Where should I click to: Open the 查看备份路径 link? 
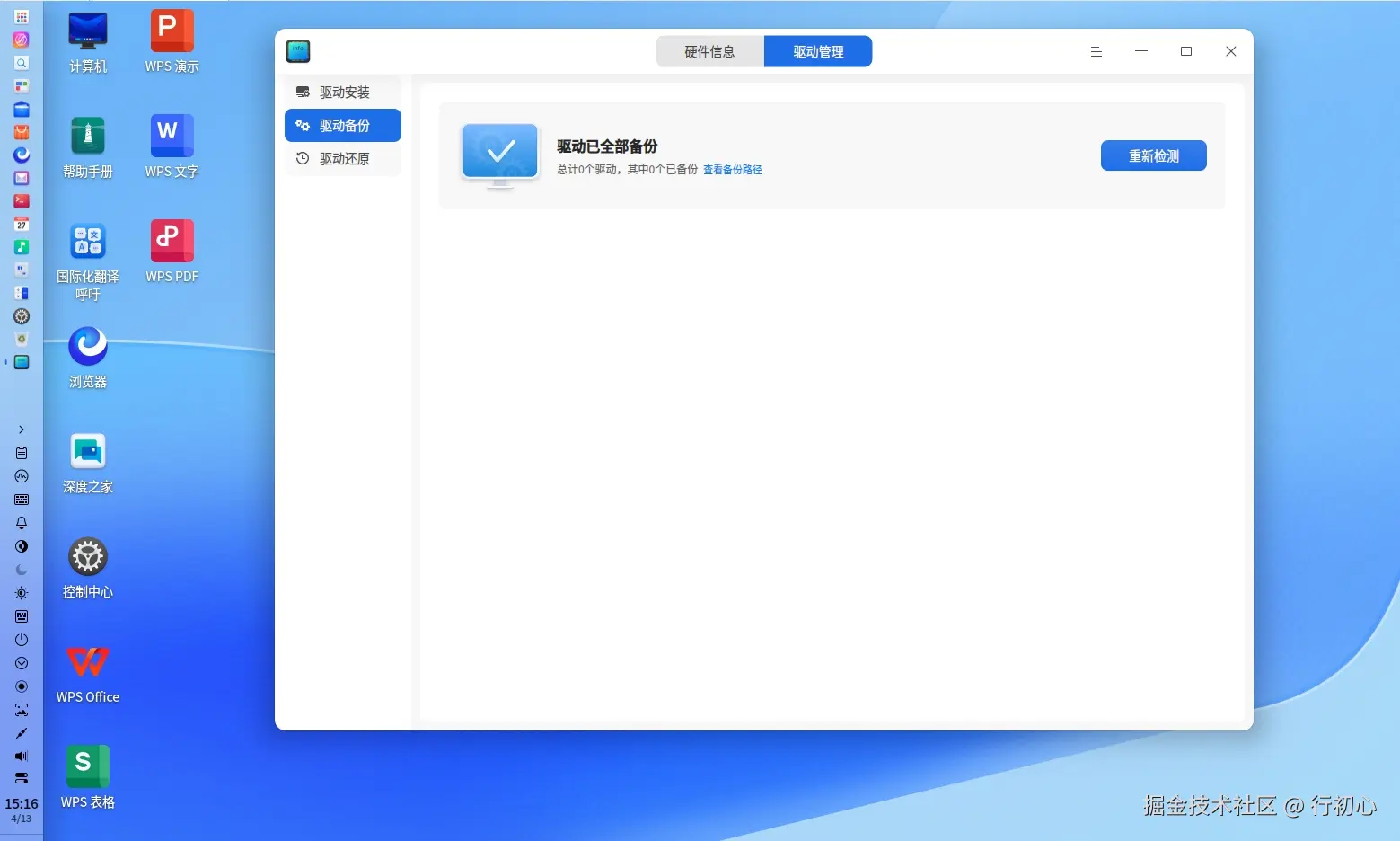733,170
